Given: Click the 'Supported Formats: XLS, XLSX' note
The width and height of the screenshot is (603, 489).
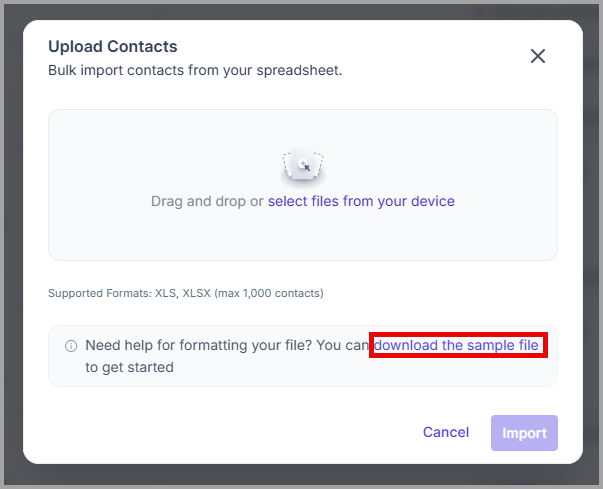Looking at the screenshot, I should (x=129, y=293).
